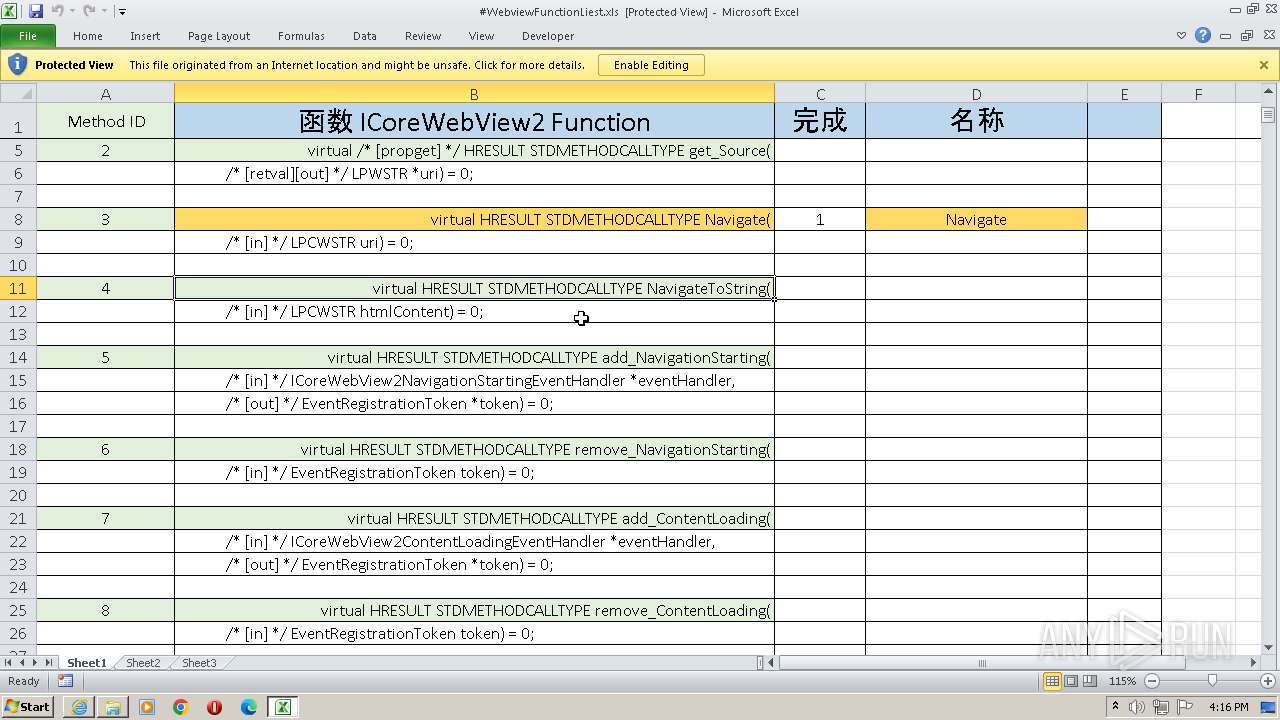Open the Page Layout ribbon tab
Image resolution: width=1280 pixels, height=720 pixels.
(219, 36)
